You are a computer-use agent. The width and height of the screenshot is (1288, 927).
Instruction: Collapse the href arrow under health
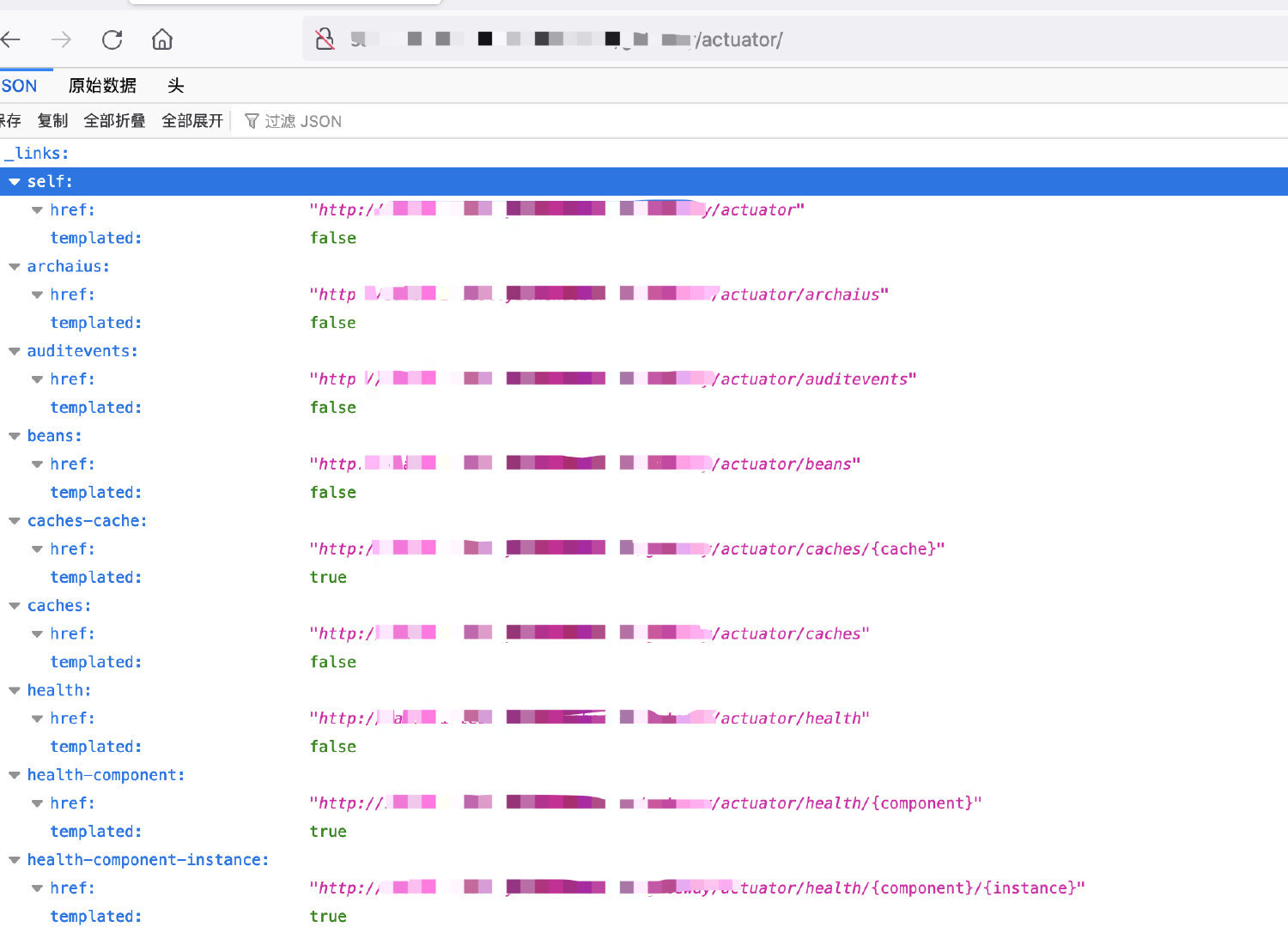(37, 719)
